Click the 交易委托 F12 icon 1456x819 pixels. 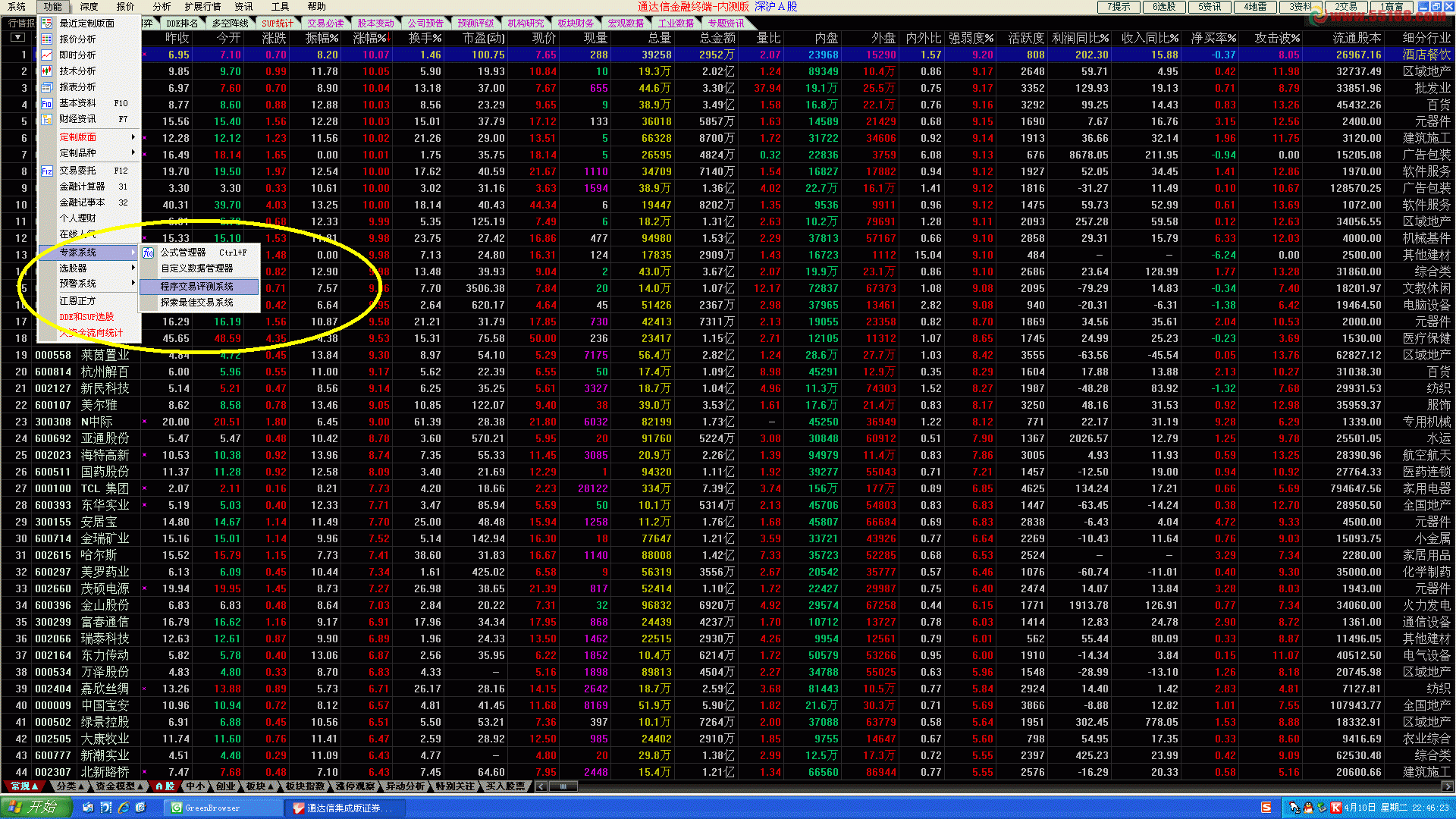click(x=46, y=171)
